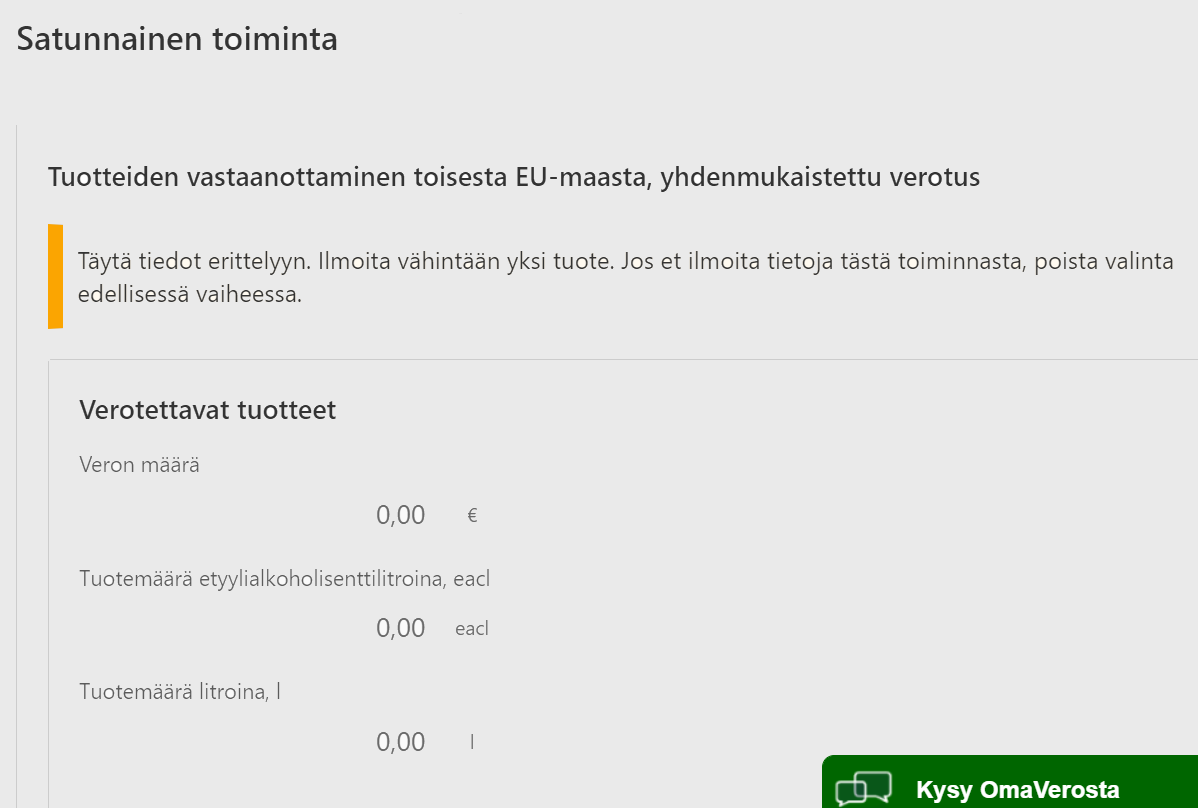Select the etyylialkoholisenttilitroina quantity value

pyautogui.click(x=401, y=628)
